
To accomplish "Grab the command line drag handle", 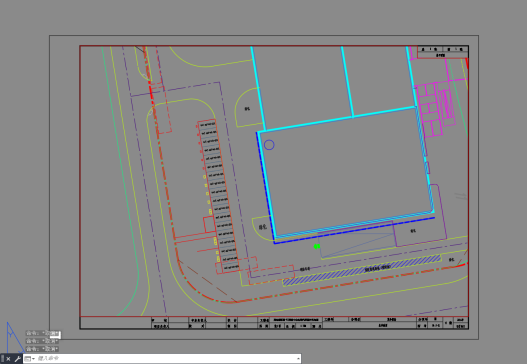I will [2, 359].
